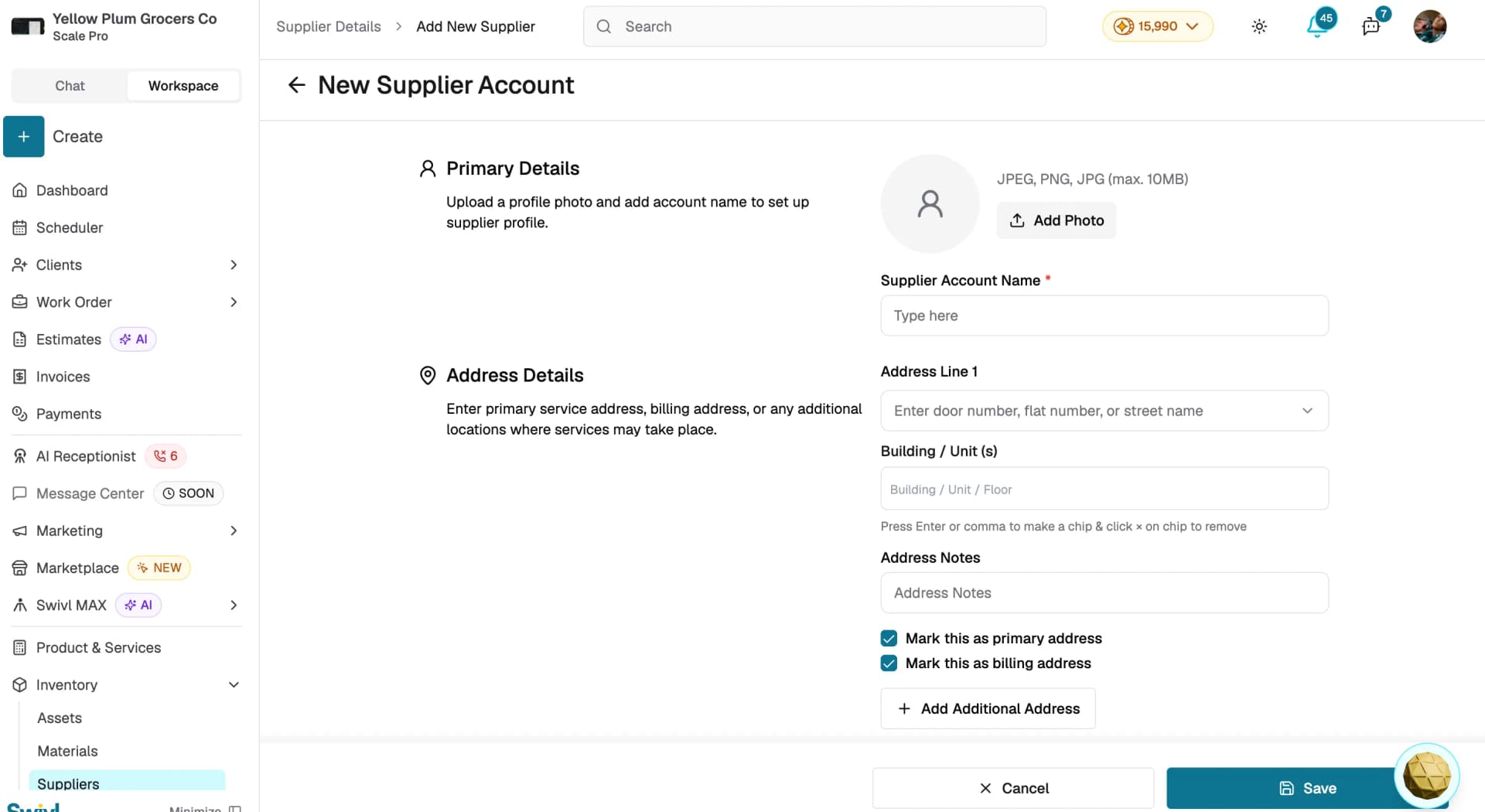The width and height of the screenshot is (1485, 812).
Task: Click the Yellow Plum Grocers company logo
Action: [28, 26]
